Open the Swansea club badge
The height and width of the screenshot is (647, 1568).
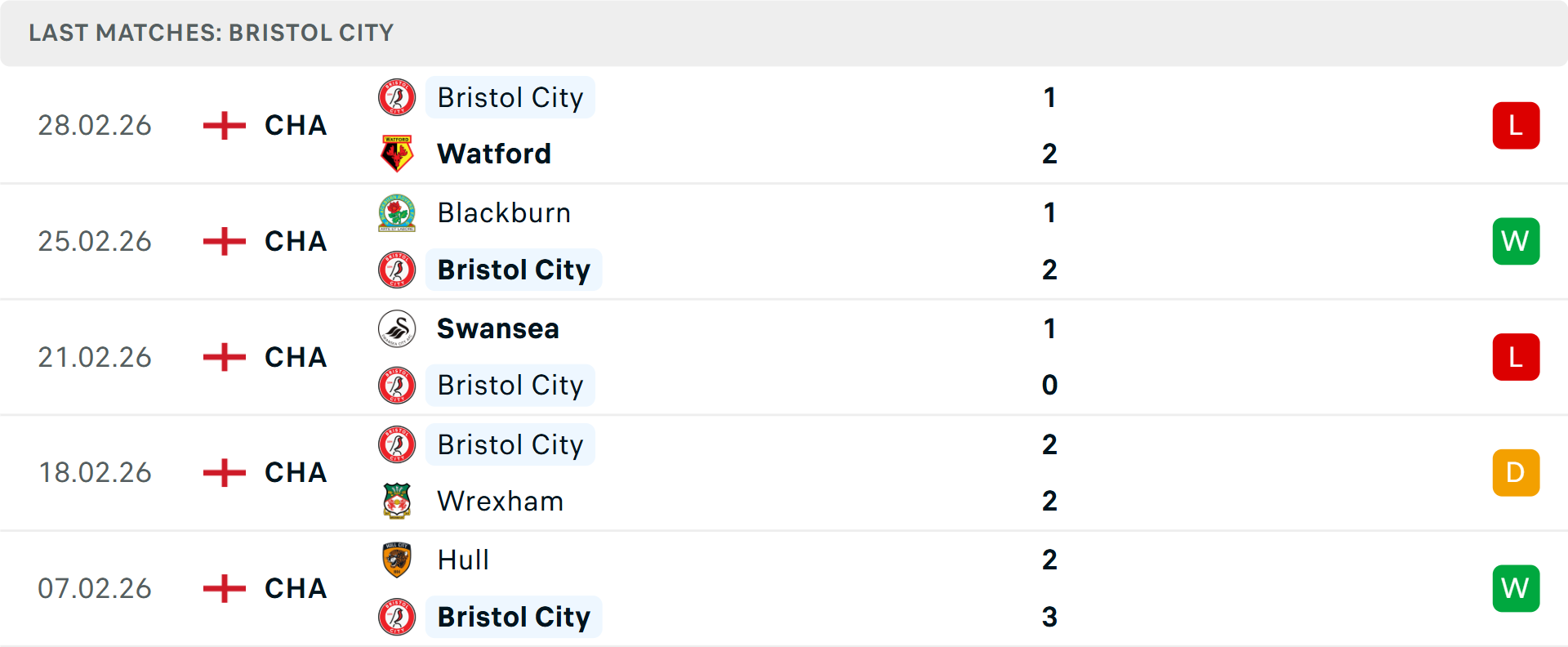click(397, 328)
